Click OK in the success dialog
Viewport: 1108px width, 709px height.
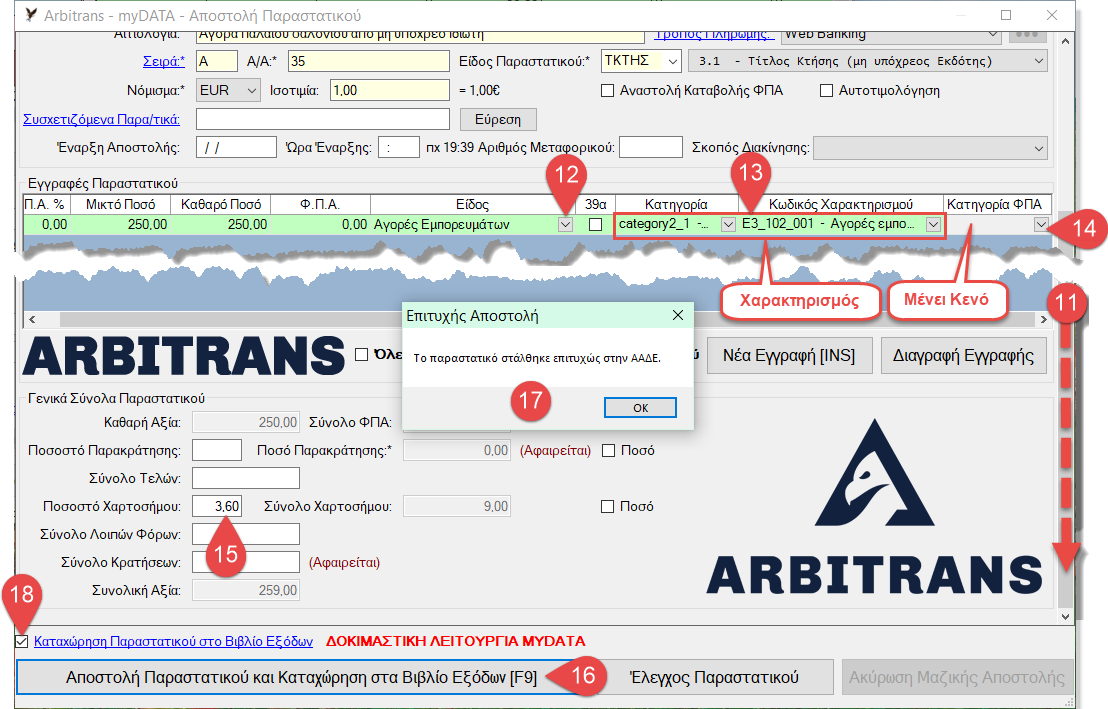click(x=640, y=408)
